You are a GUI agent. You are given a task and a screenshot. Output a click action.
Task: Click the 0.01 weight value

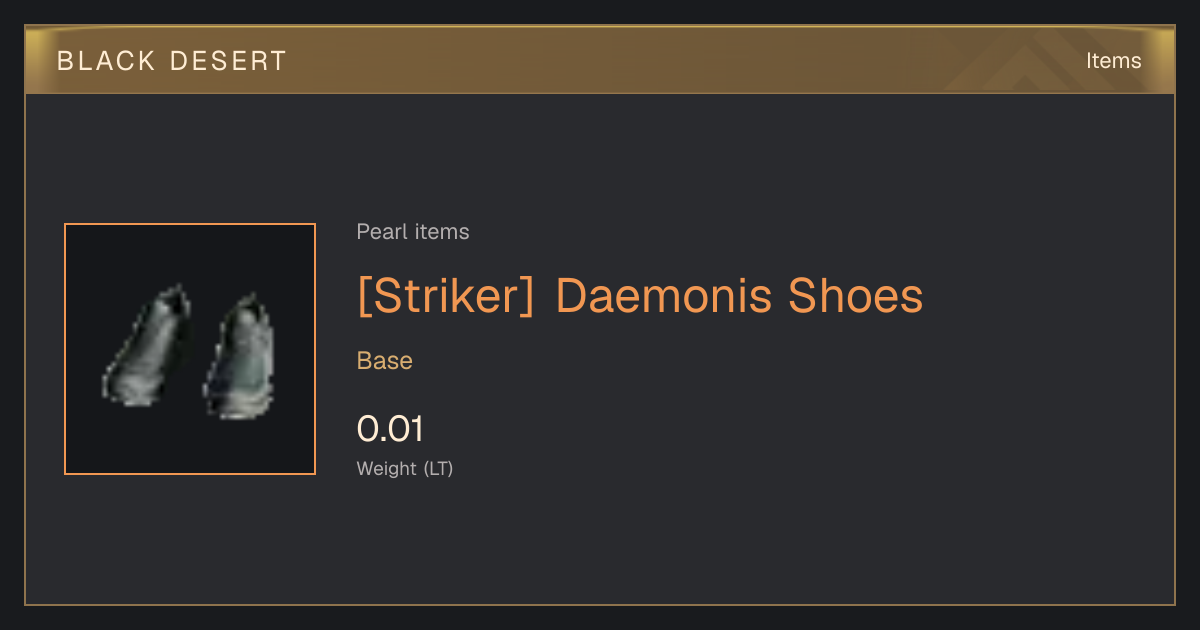coord(390,429)
